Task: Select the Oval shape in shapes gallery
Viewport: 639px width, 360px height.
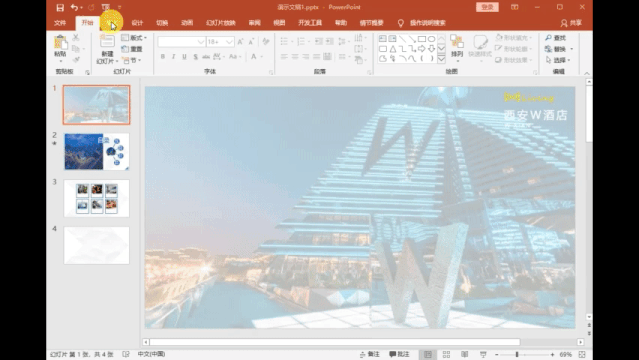Action: (431, 39)
